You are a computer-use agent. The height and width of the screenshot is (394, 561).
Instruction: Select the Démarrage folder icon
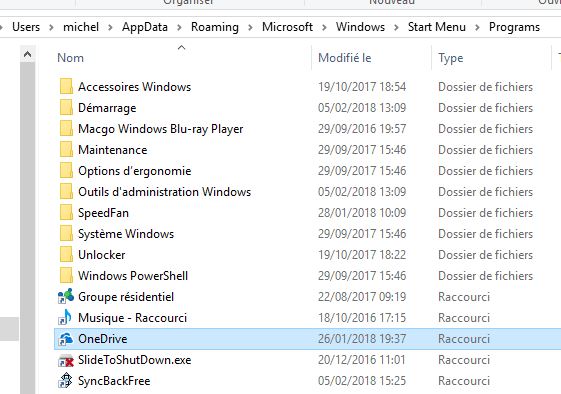(x=66, y=108)
